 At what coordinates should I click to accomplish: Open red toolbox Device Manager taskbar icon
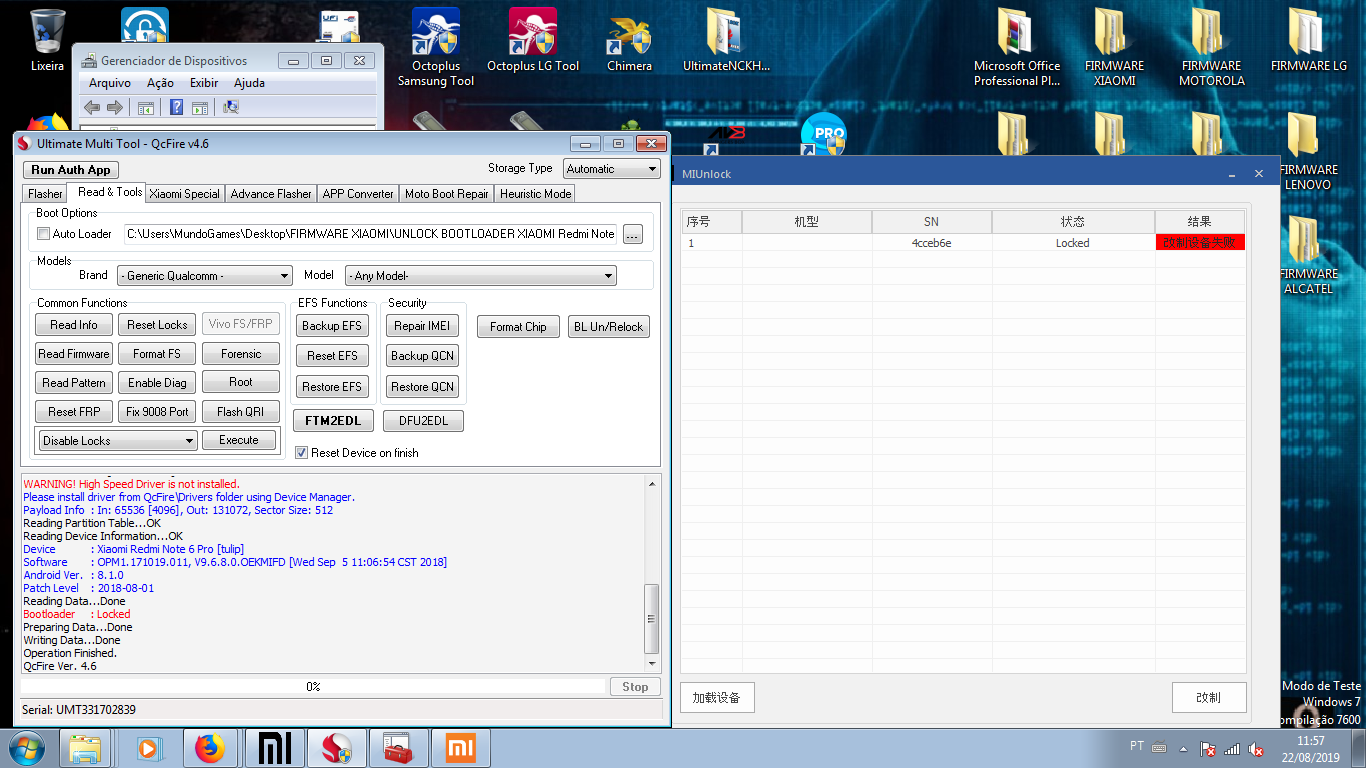click(x=398, y=748)
